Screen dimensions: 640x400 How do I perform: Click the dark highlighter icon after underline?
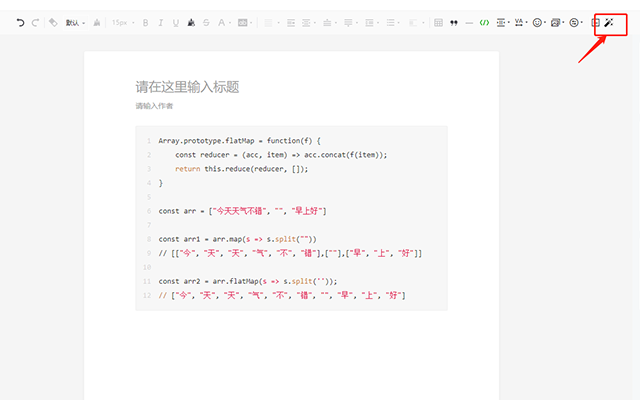coord(191,23)
